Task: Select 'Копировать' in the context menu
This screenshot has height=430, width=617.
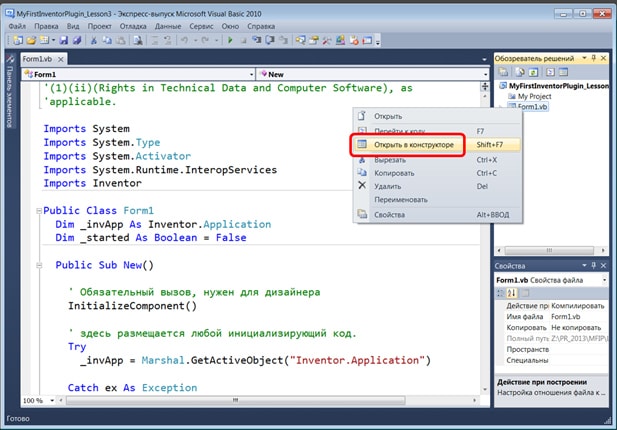Action: [394, 173]
